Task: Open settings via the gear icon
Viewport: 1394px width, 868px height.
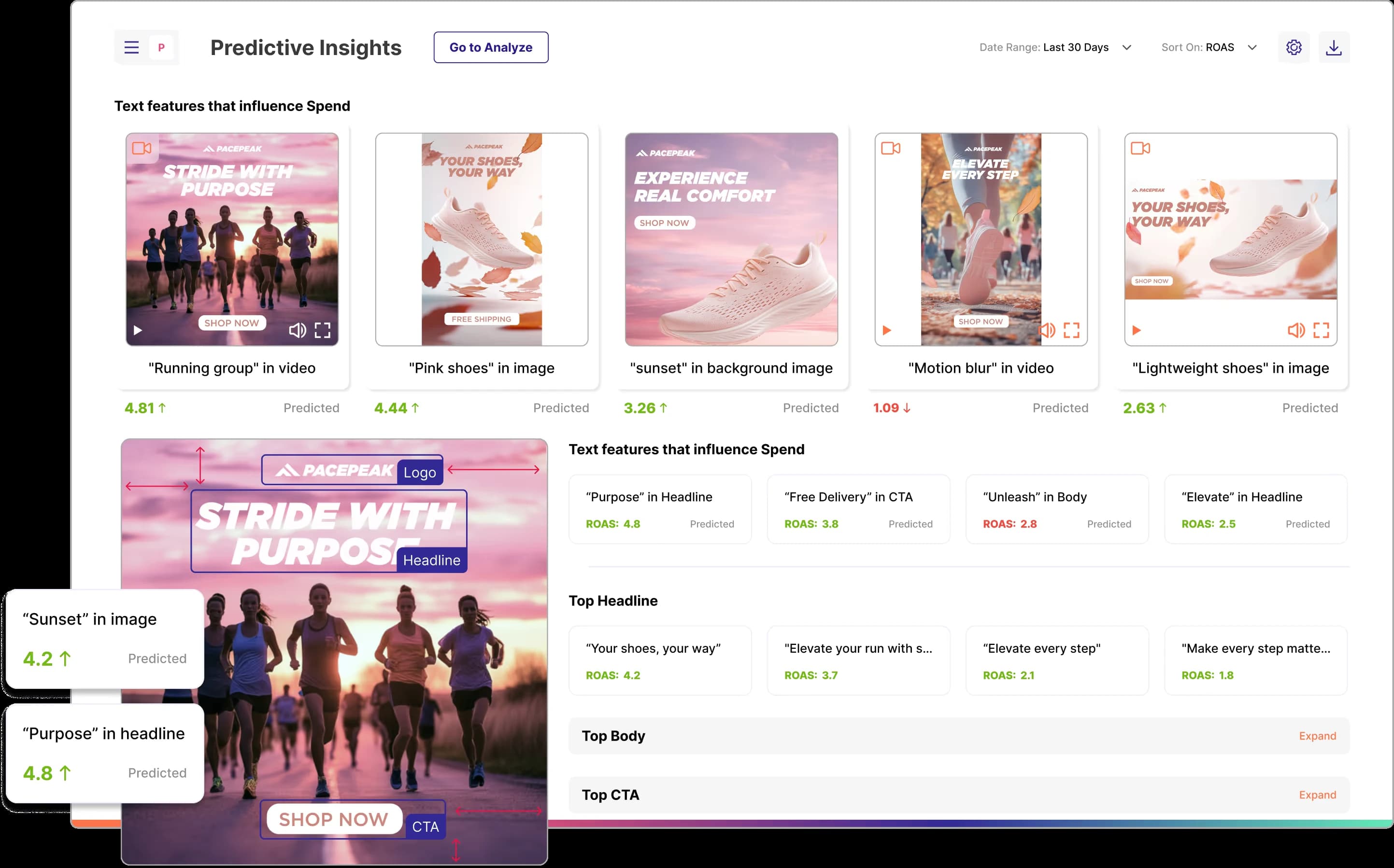Action: click(x=1294, y=47)
